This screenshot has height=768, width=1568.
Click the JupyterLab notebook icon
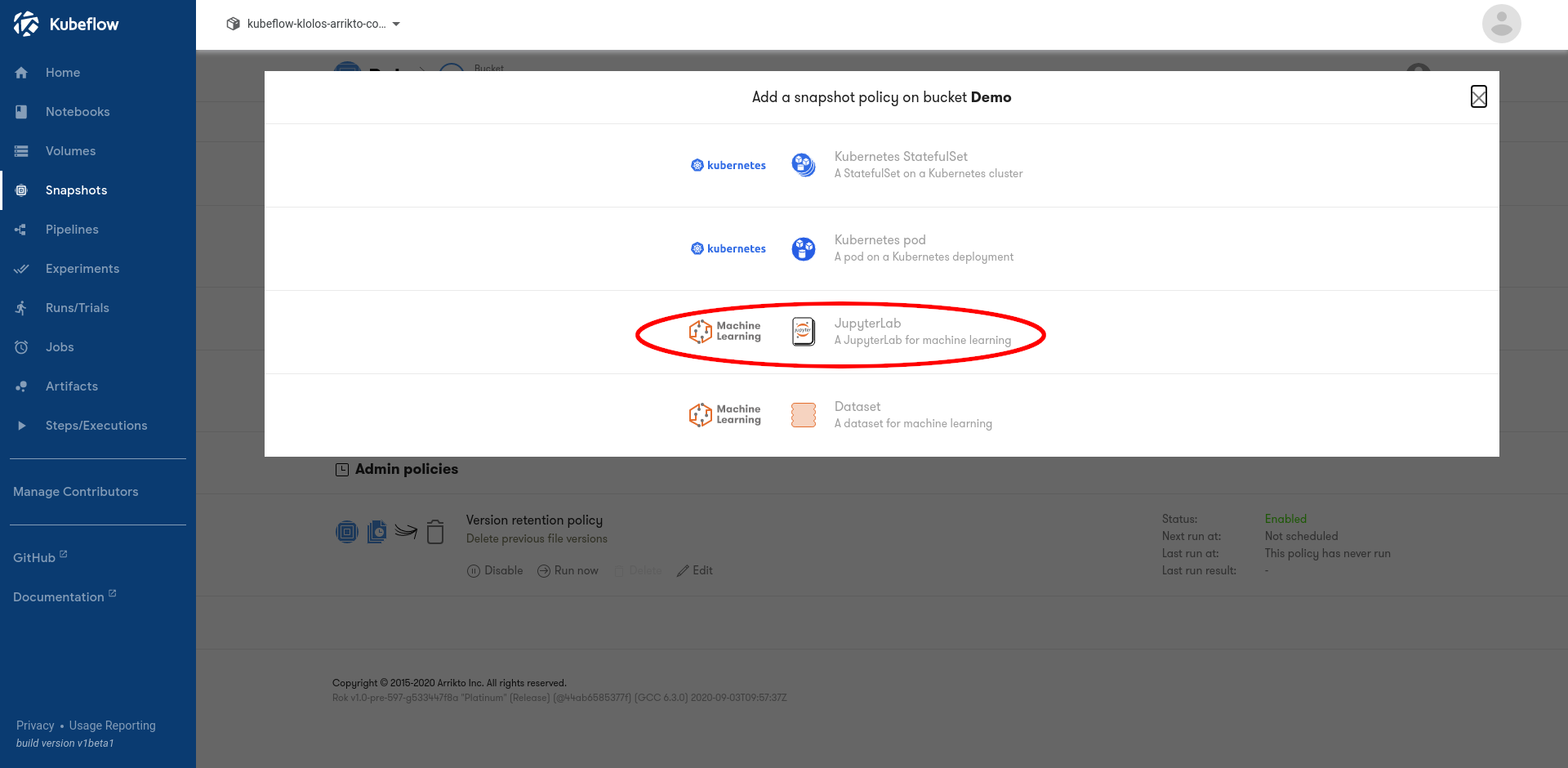(804, 332)
